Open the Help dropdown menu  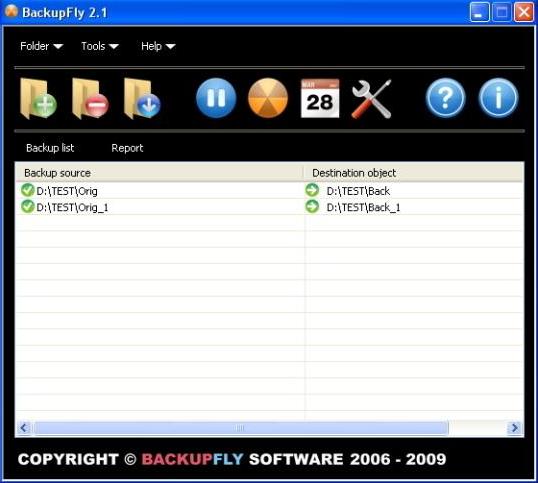pyautogui.click(x=158, y=46)
